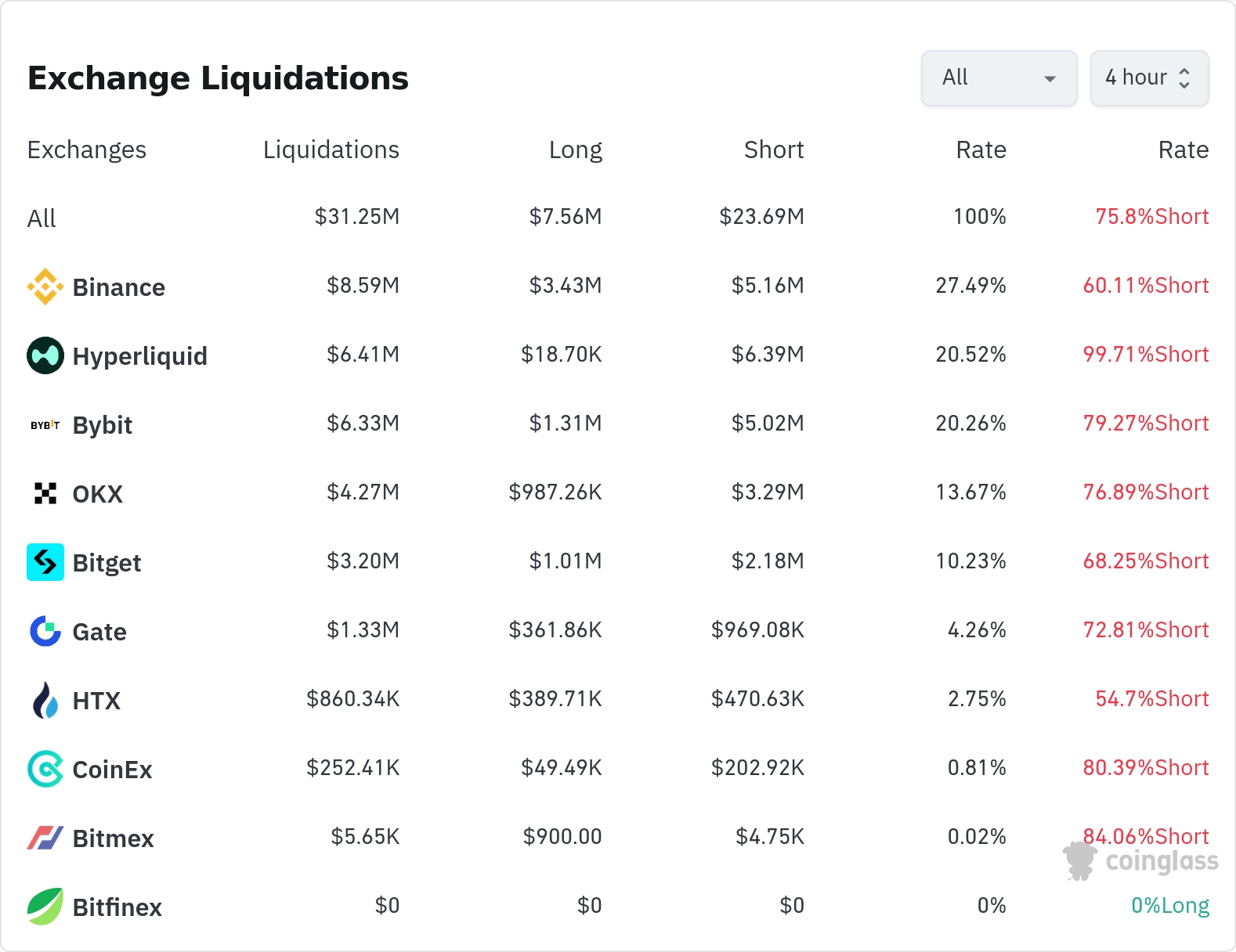This screenshot has height=952, width=1236.
Task: Select the All exchanges summary row
Action: pos(42,218)
